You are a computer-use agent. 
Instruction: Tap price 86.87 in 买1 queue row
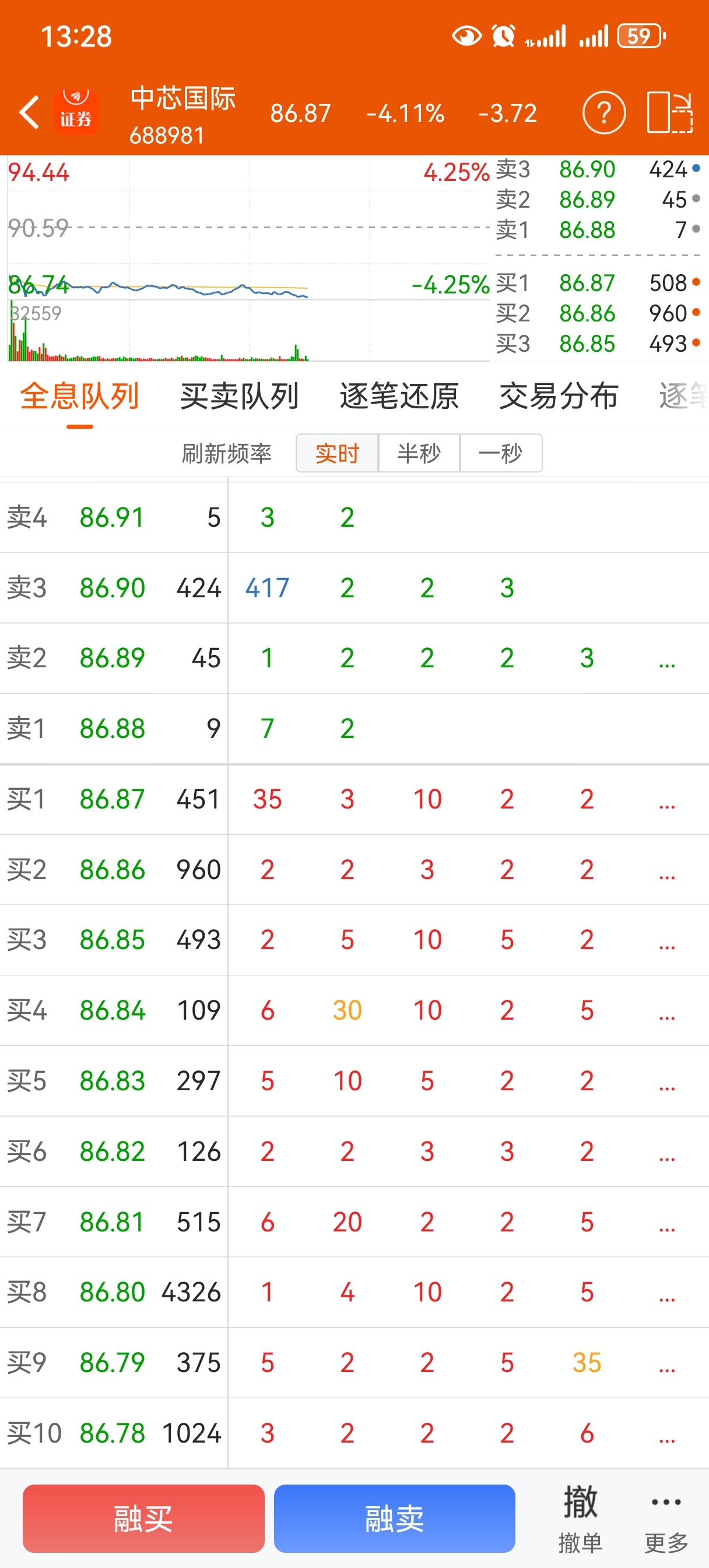(x=112, y=799)
